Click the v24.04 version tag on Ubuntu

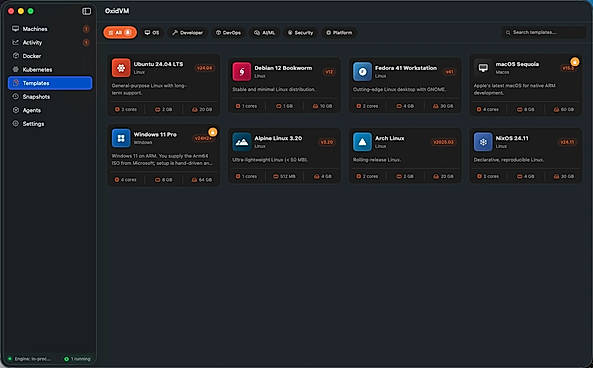pyautogui.click(x=205, y=68)
